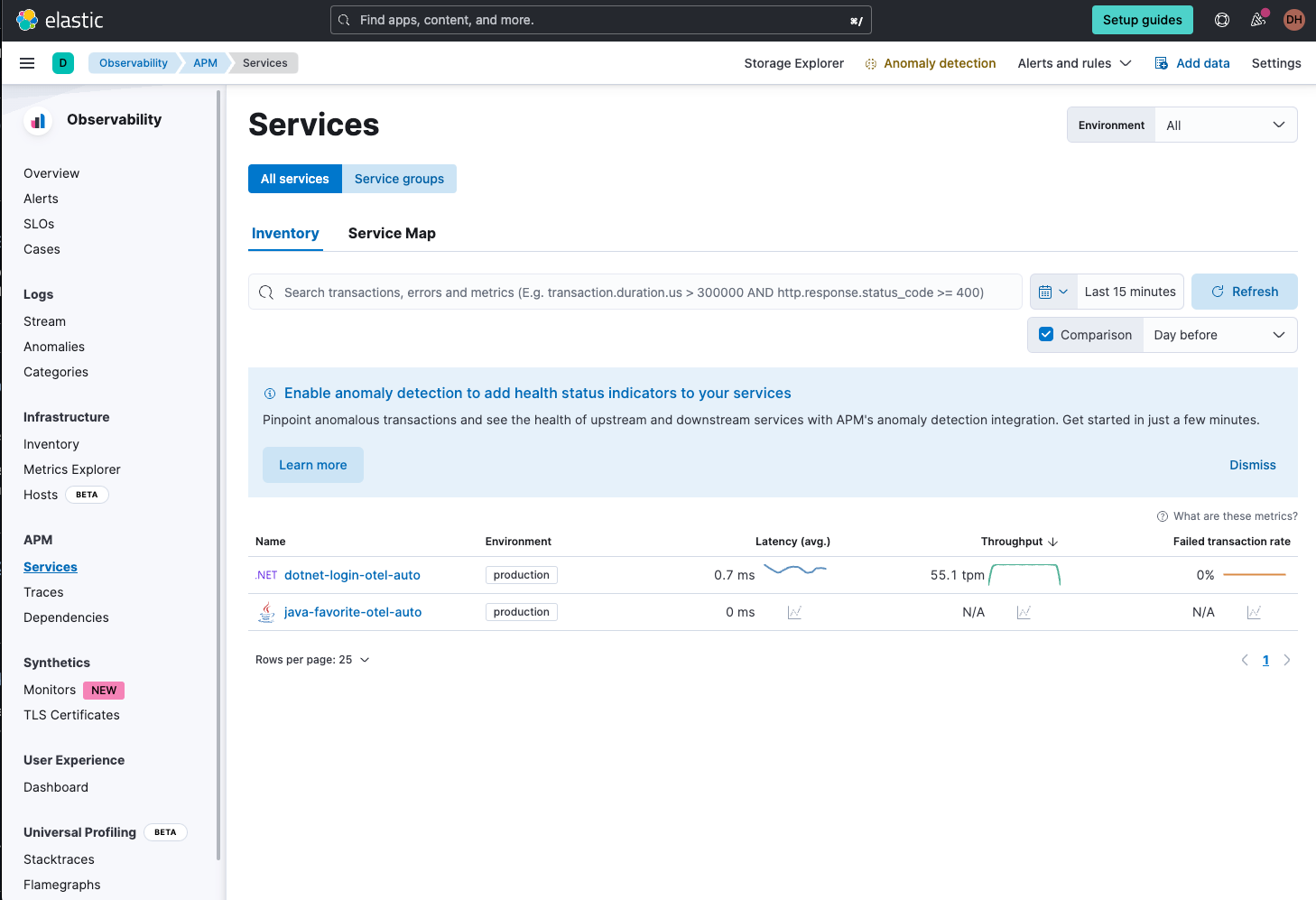Click 'What are these metrics?' help icon

tap(1163, 516)
